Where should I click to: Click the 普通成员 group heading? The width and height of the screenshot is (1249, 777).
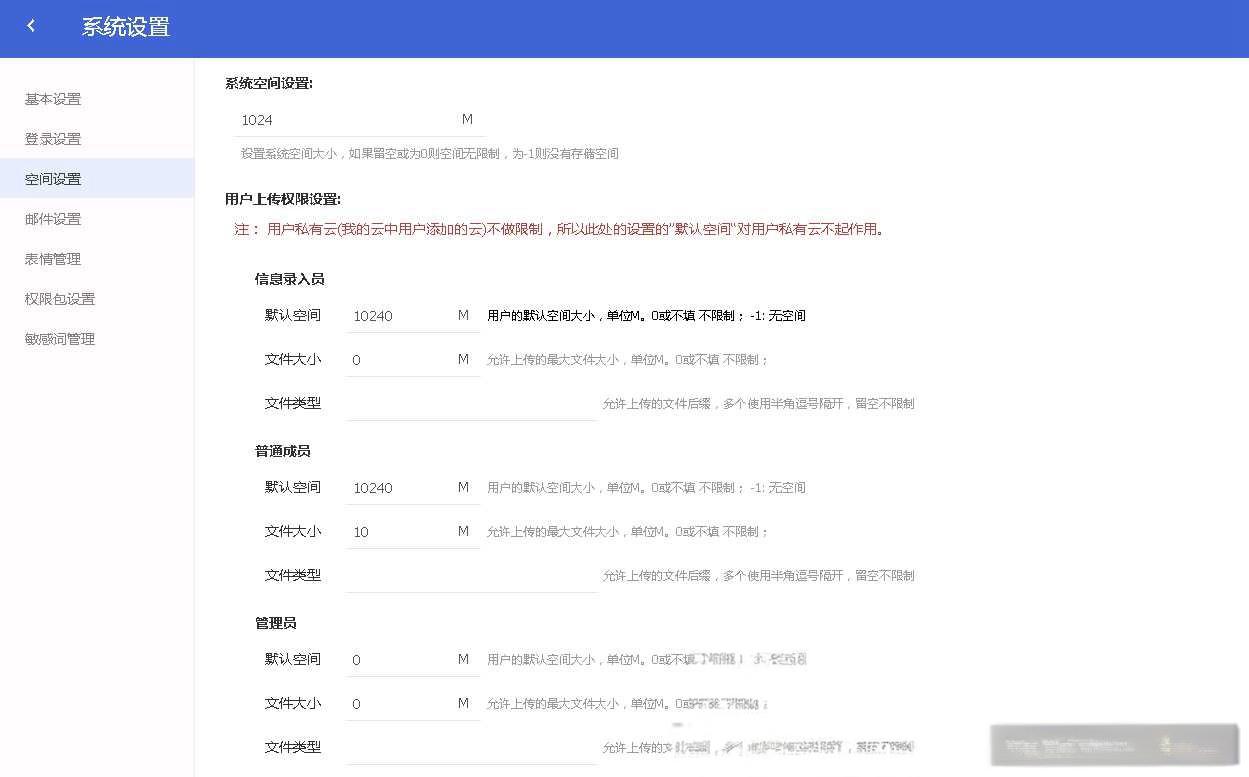[283, 451]
